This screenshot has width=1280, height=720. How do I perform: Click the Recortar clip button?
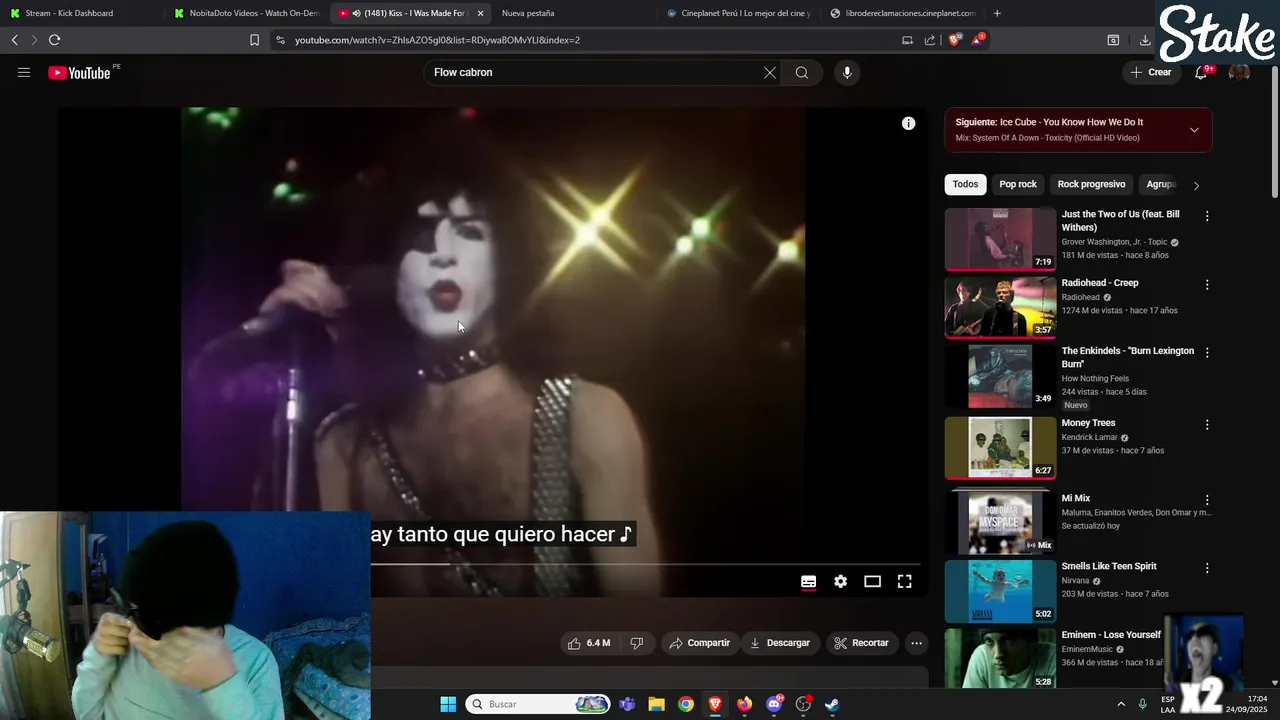(x=861, y=643)
